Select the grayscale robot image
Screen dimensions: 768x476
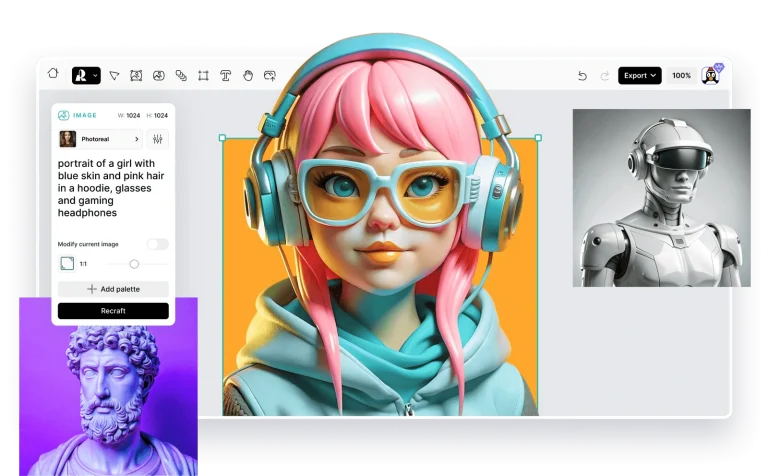pos(662,198)
